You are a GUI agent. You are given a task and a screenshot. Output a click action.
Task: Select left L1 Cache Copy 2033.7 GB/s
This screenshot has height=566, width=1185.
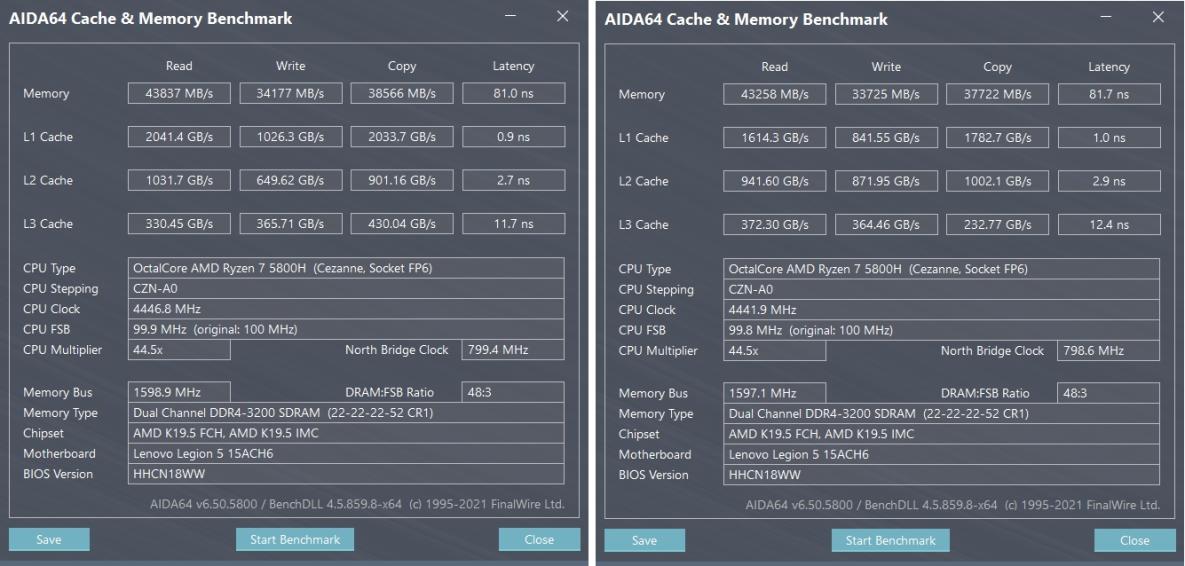(402, 137)
